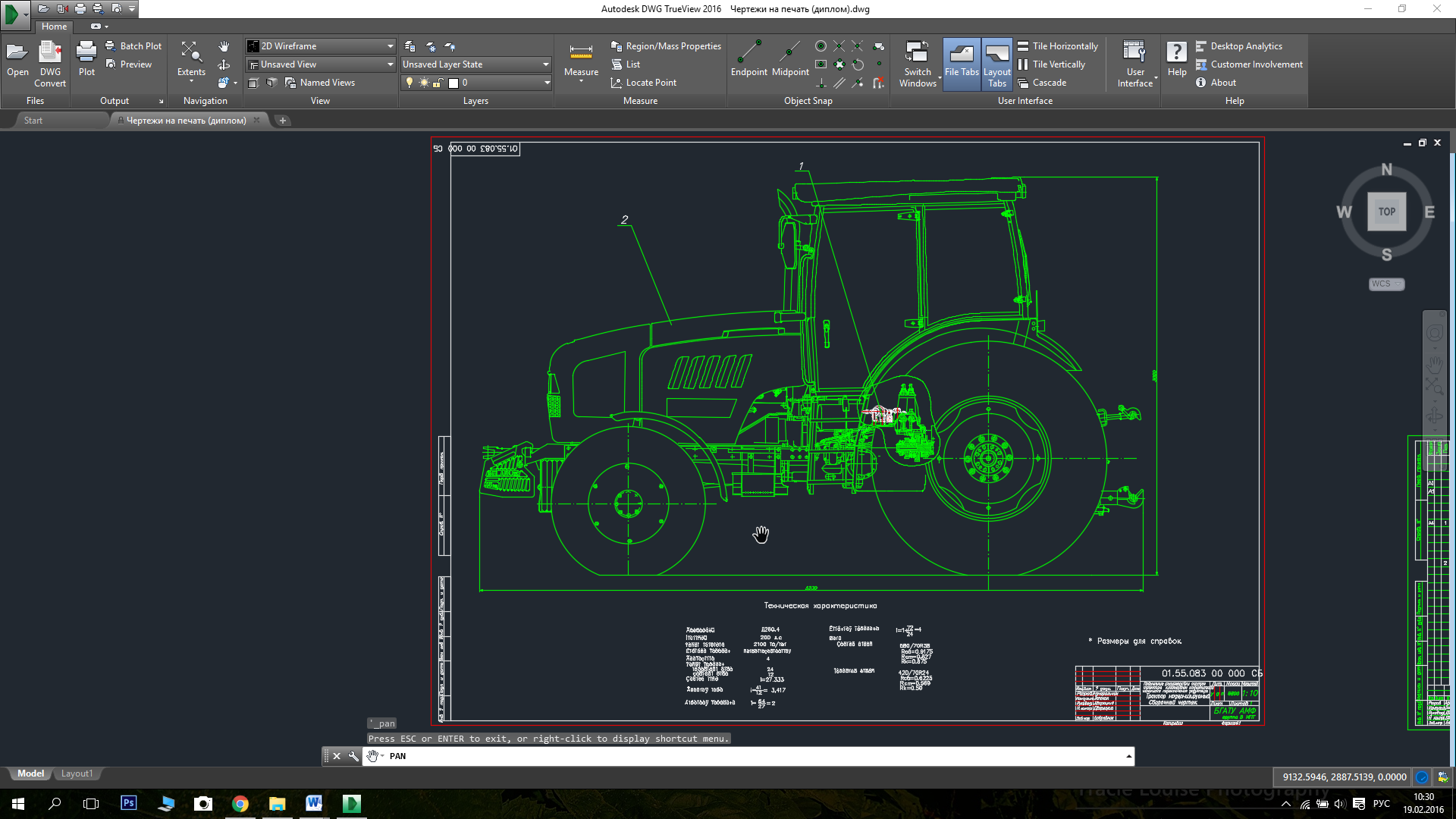The image size is (1456, 819).
Task: Toggle Perpendicular object snap icon
Action: tap(821, 83)
